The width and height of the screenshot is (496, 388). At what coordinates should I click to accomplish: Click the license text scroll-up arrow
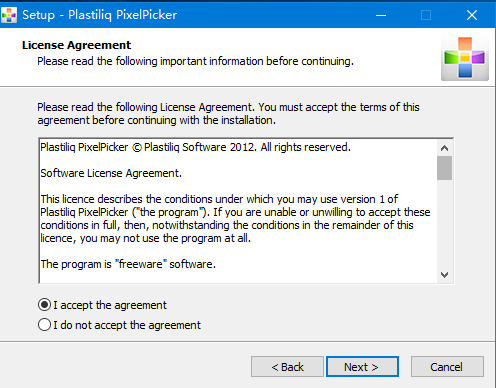tap(444, 148)
